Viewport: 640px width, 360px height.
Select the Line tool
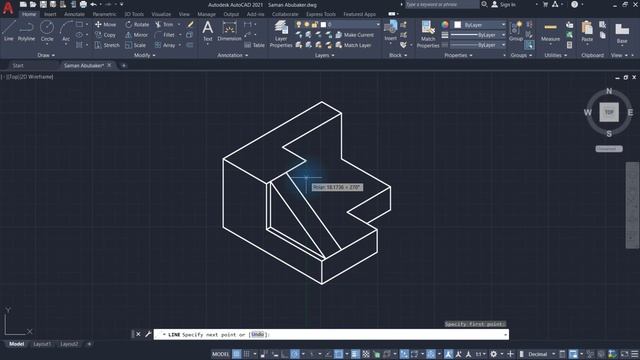pyautogui.click(x=9, y=31)
